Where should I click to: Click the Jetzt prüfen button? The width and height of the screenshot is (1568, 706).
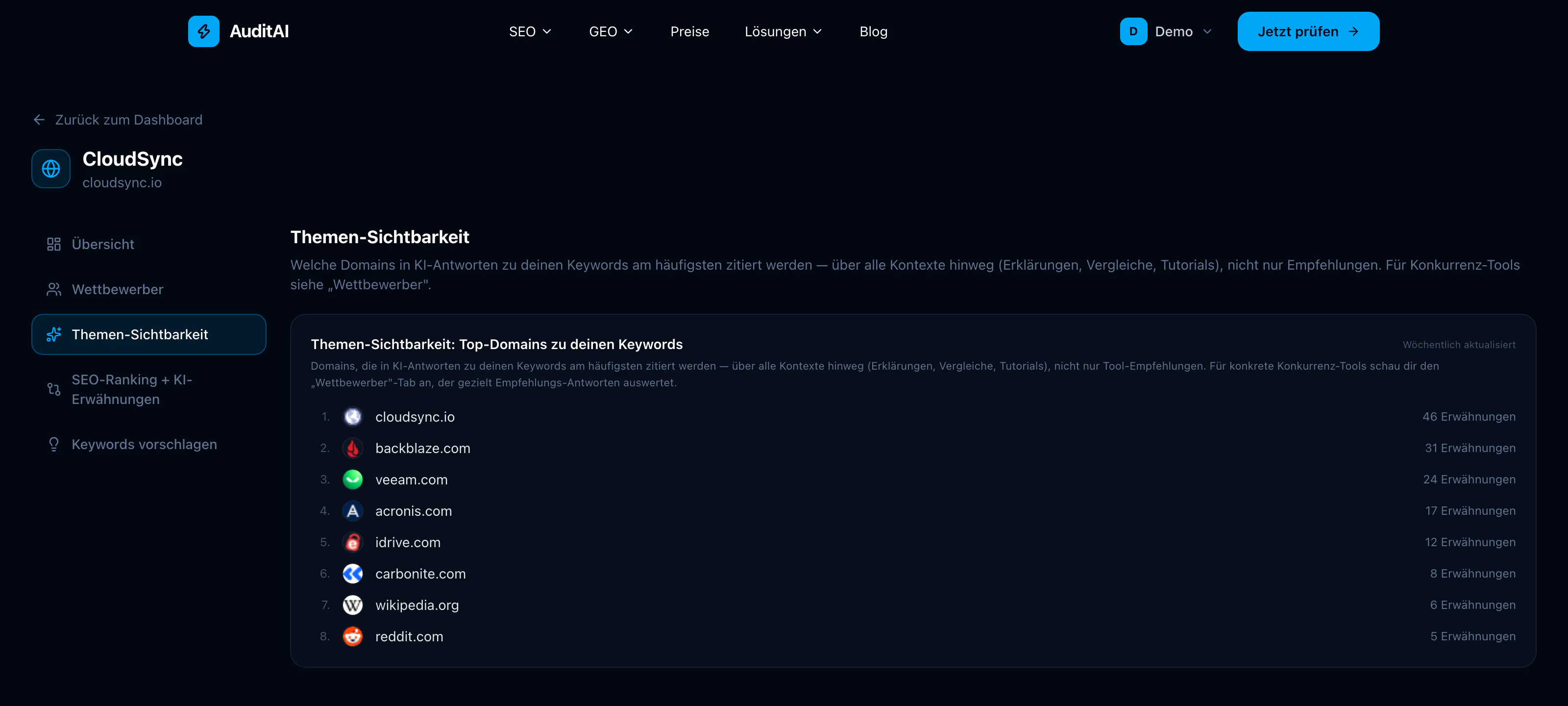(x=1308, y=31)
